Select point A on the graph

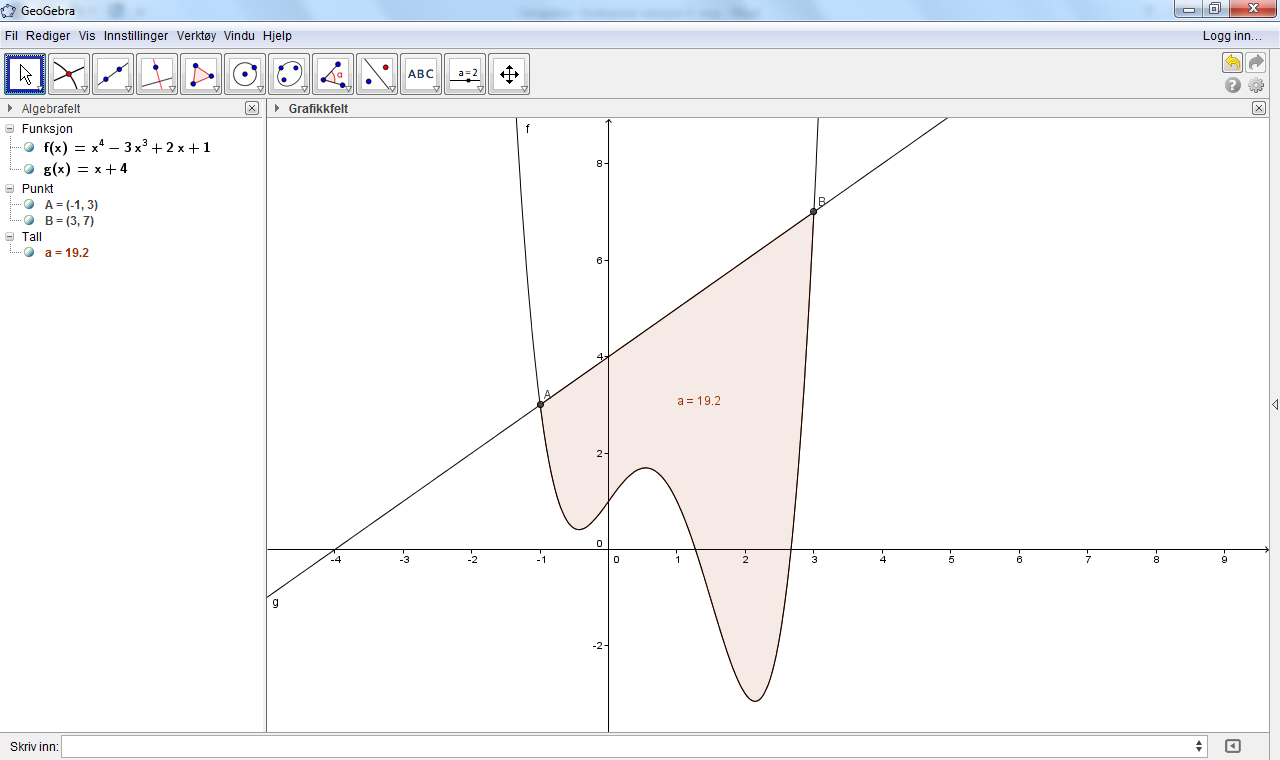click(x=540, y=404)
